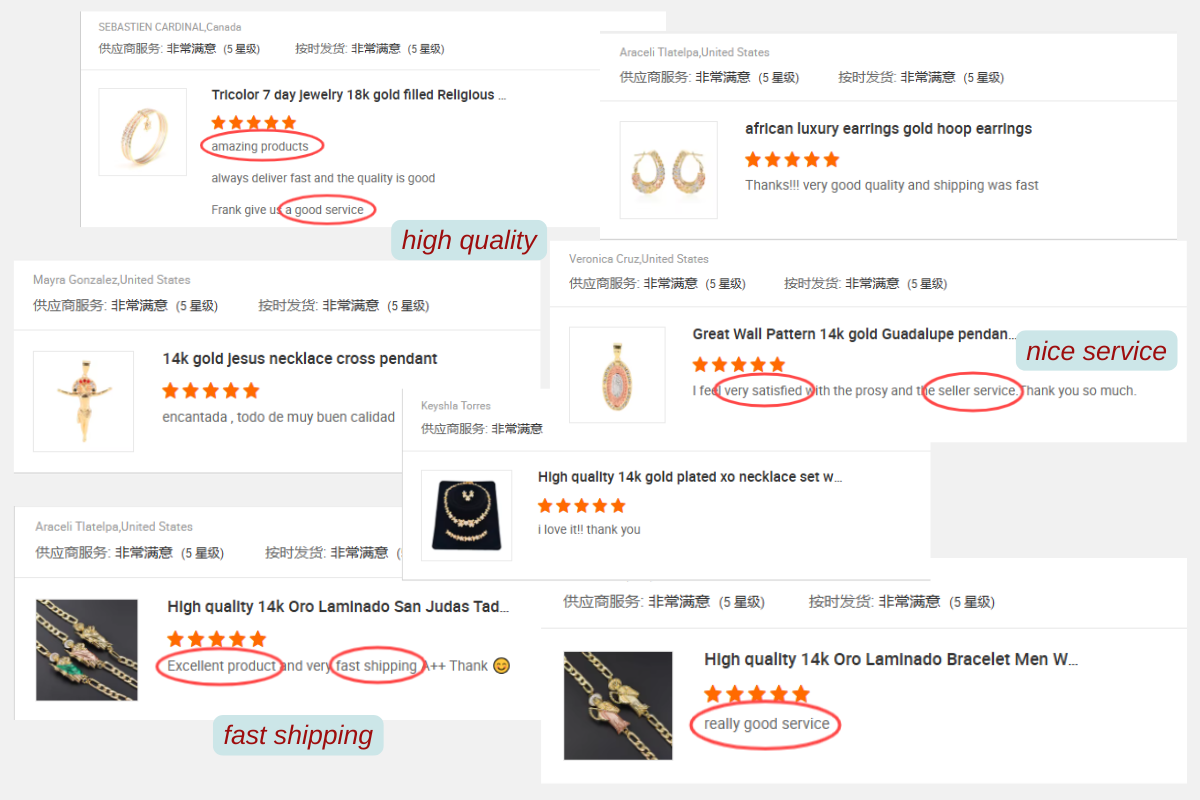Click the 'fast shipping' label
Image resolution: width=1200 pixels, height=800 pixels.
click(298, 735)
